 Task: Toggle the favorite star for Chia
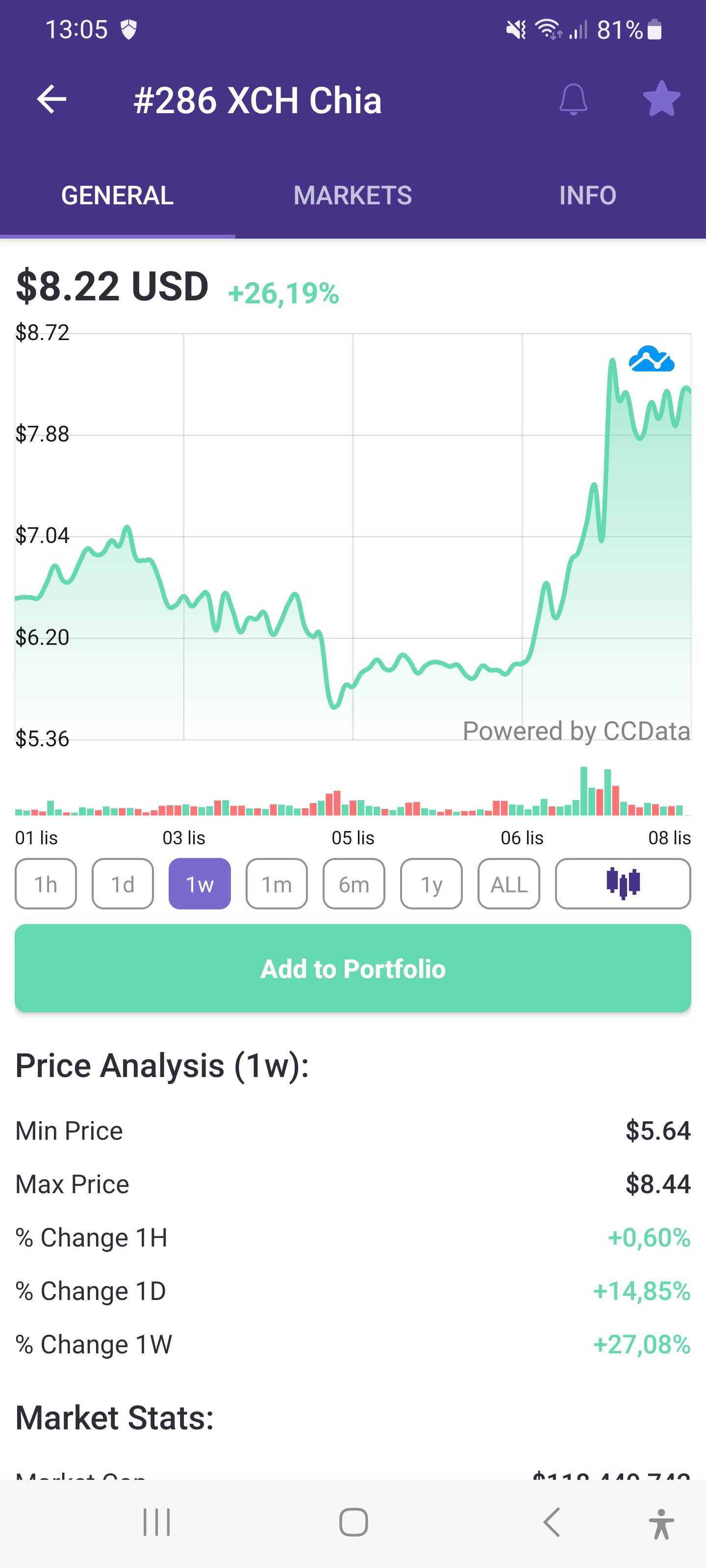[x=661, y=99]
